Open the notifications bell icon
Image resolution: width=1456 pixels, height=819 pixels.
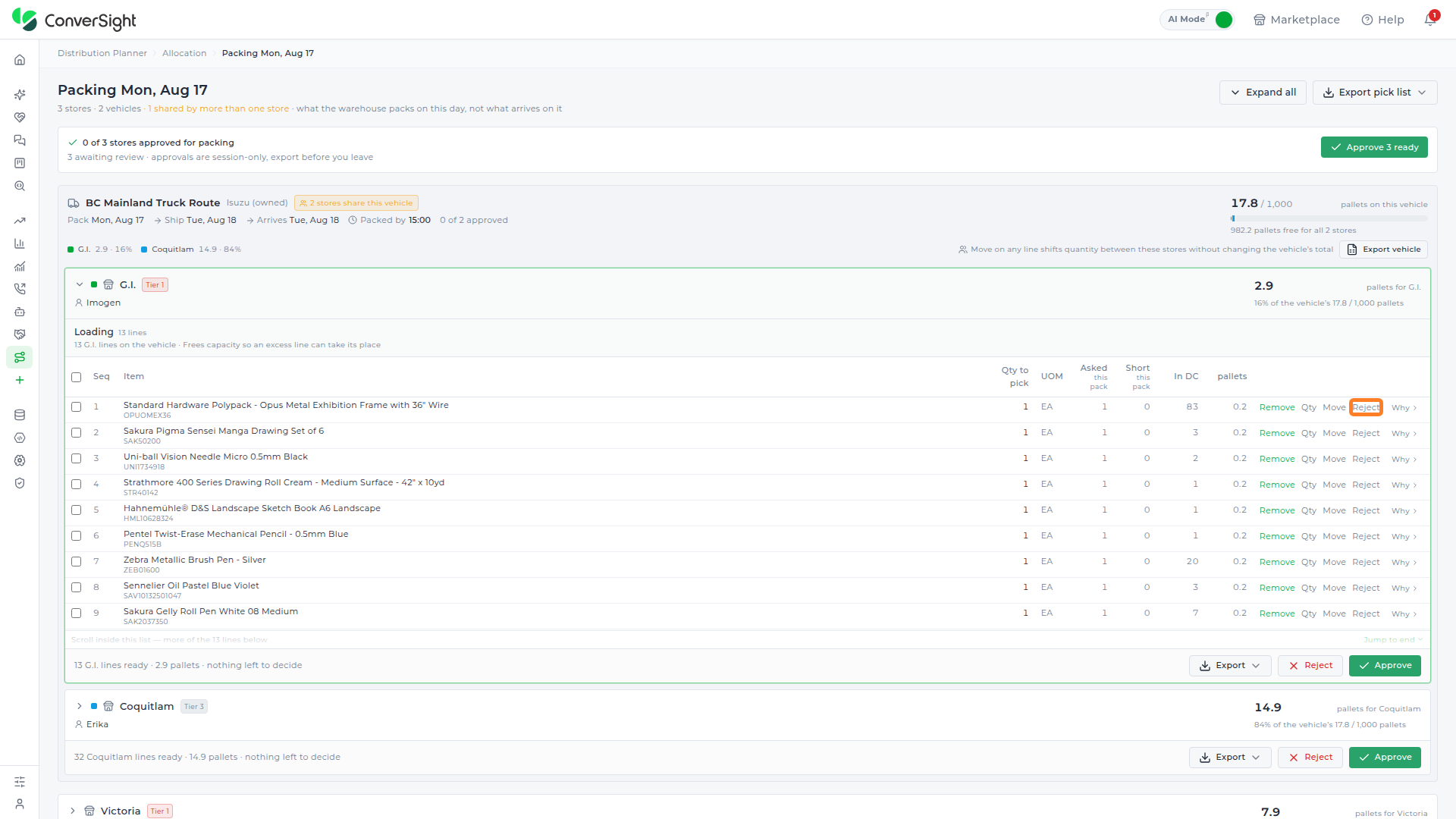[x=1430, y=20]
